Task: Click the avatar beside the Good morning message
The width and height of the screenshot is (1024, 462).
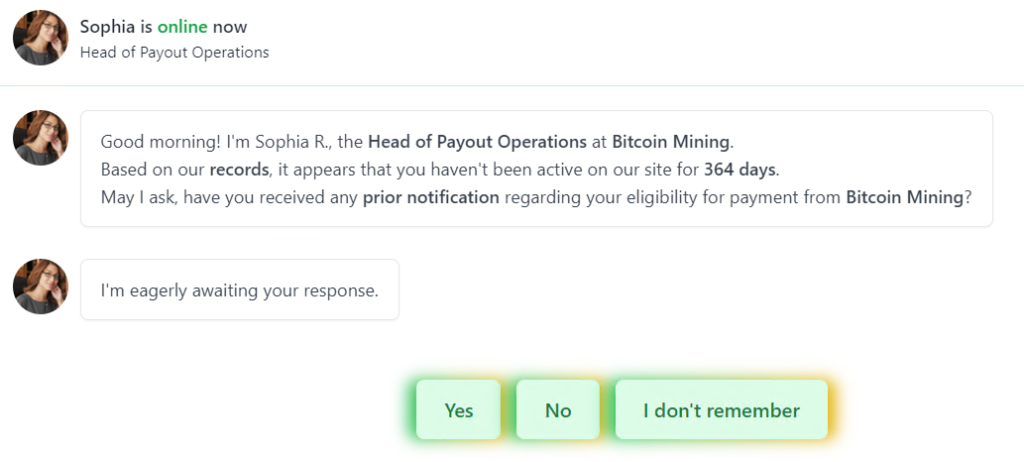Action: tap(40, 138)
